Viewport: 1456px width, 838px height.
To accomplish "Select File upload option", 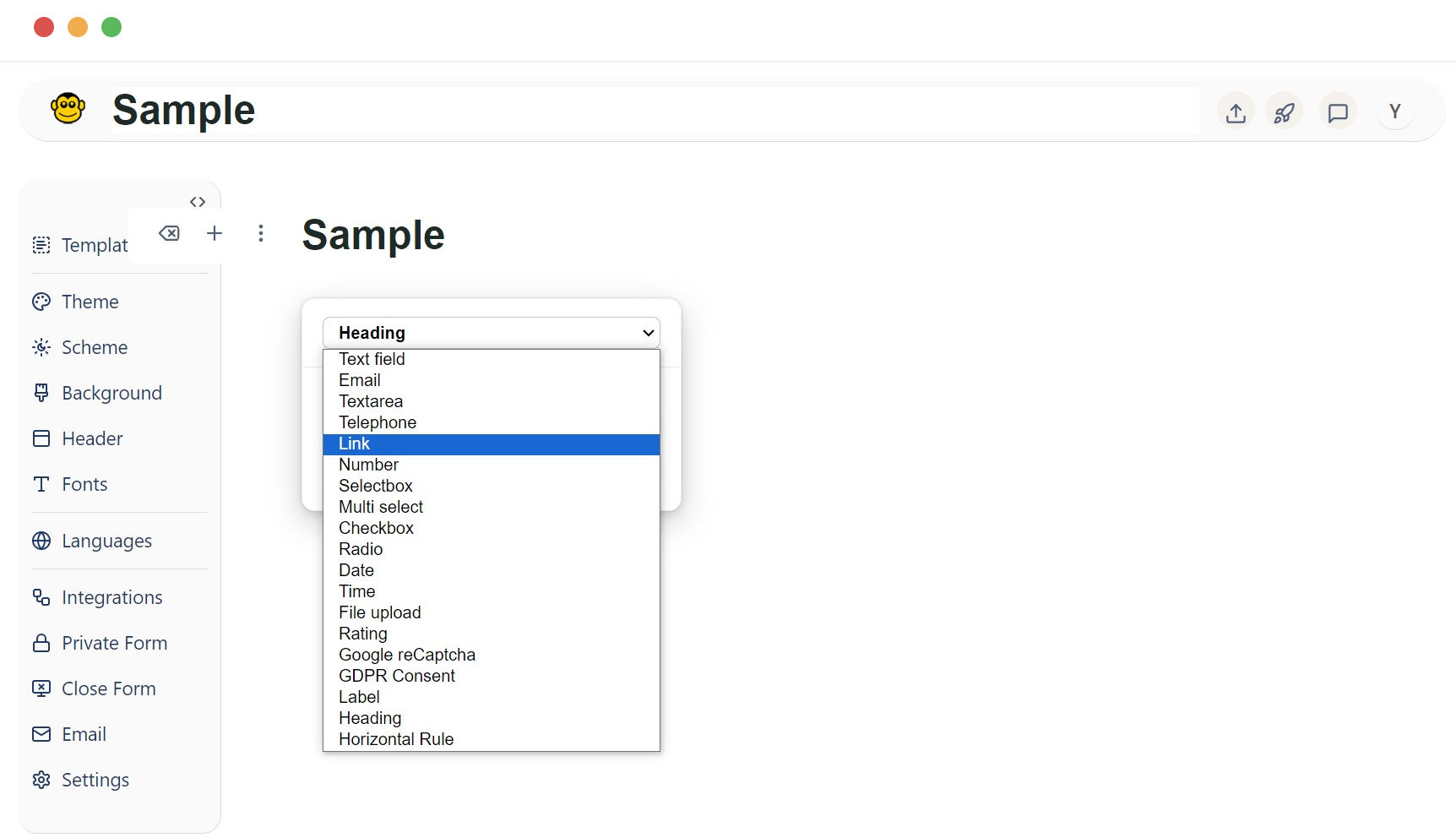I will (492, 612).
